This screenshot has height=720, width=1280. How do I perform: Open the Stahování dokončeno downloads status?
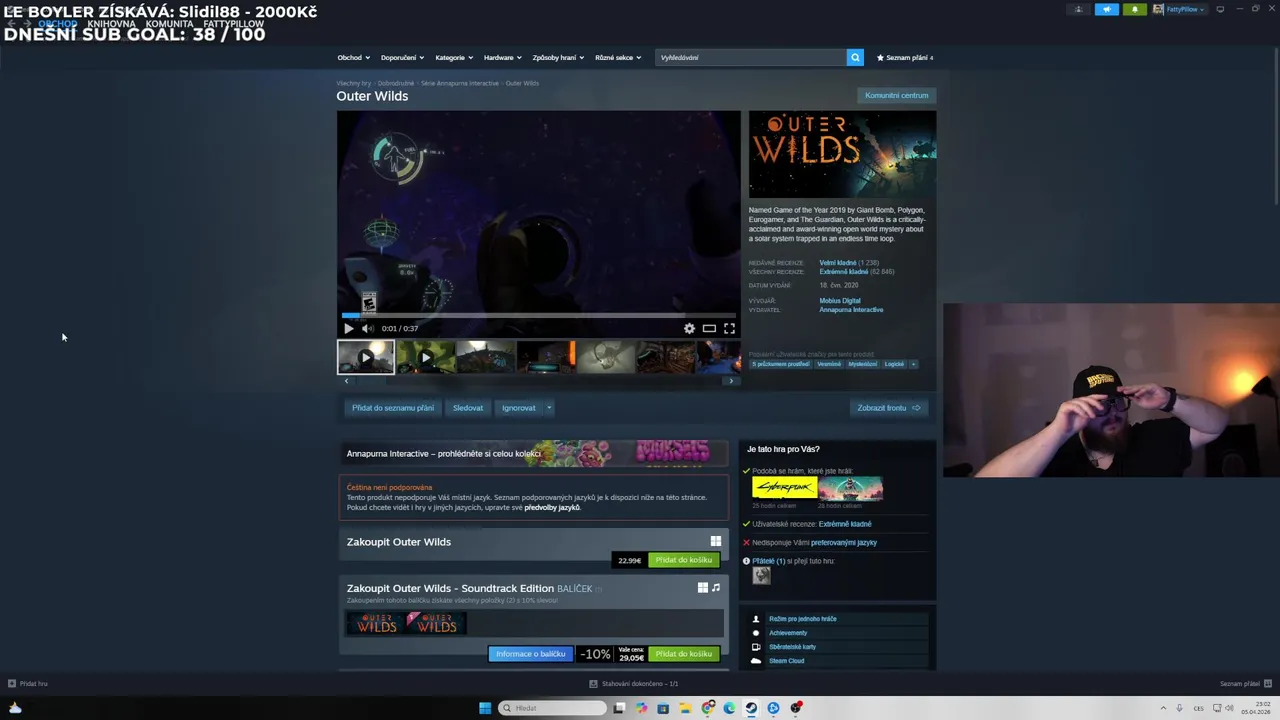634,684
